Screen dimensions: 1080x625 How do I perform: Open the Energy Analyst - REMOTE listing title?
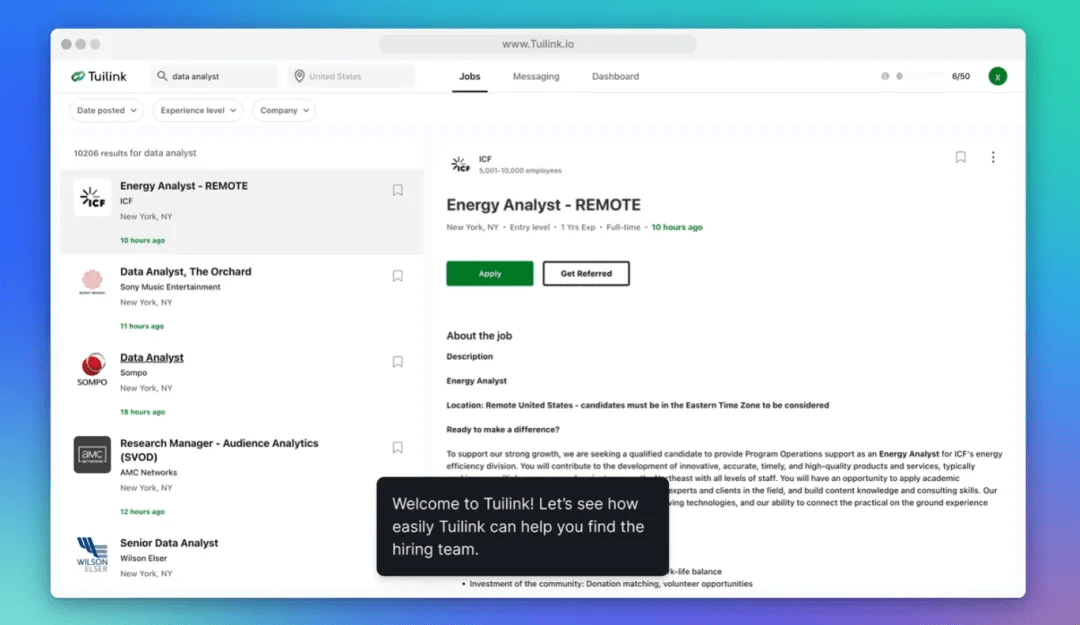[x=184, y=186]
